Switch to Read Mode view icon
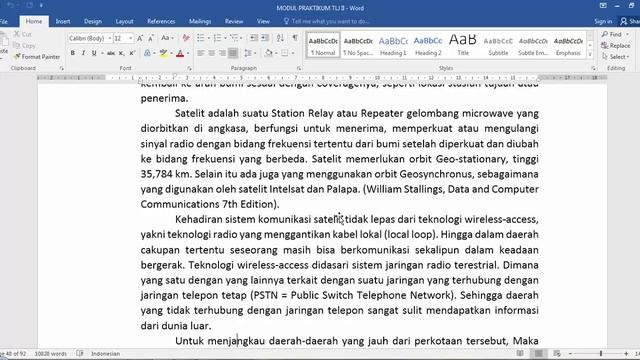 tap(520, 353)
